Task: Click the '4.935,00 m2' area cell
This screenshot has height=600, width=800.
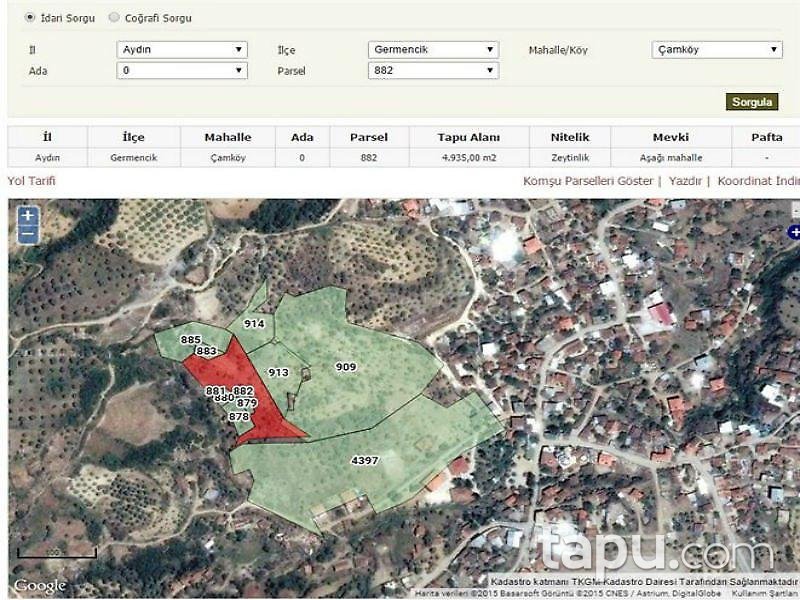Action: point(469,158)
